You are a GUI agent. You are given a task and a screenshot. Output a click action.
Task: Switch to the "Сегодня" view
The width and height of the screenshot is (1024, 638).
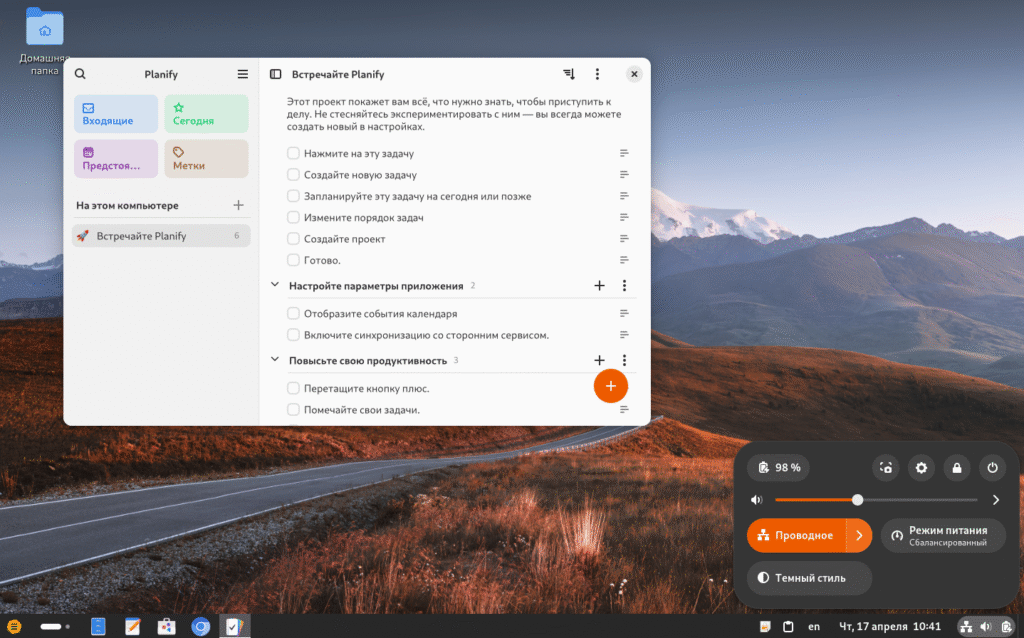point(206,114)
